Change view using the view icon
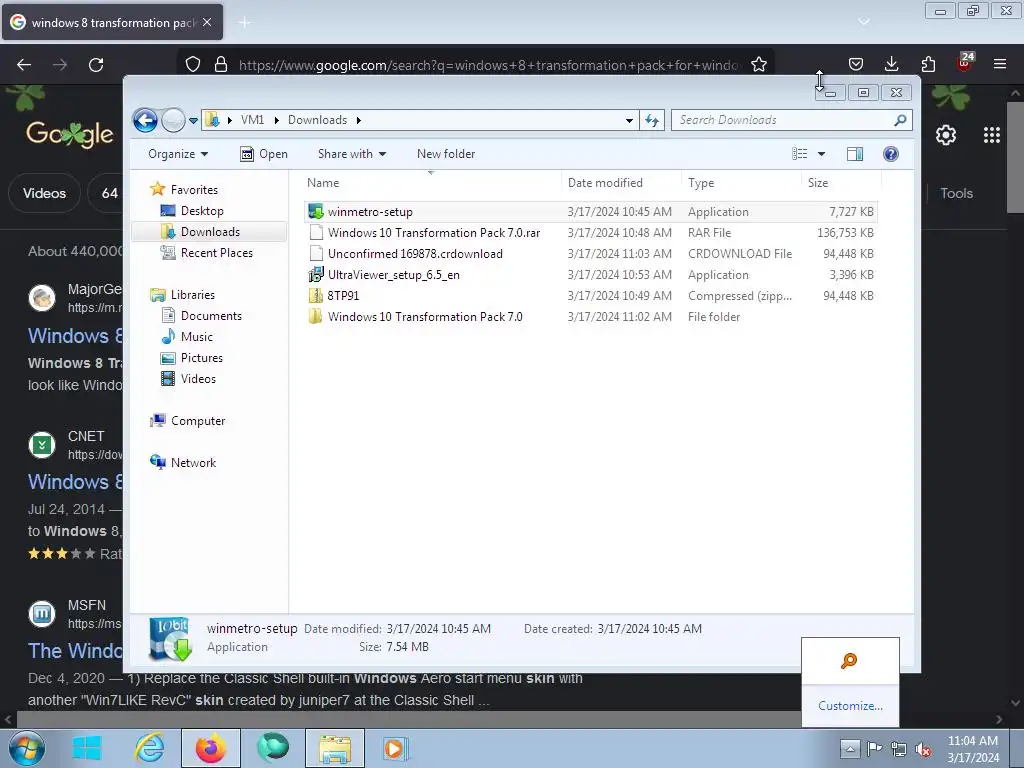Image resolution: width=1024 pixels, height=768 pixels. pyautogui.click(x=800, y=154)
